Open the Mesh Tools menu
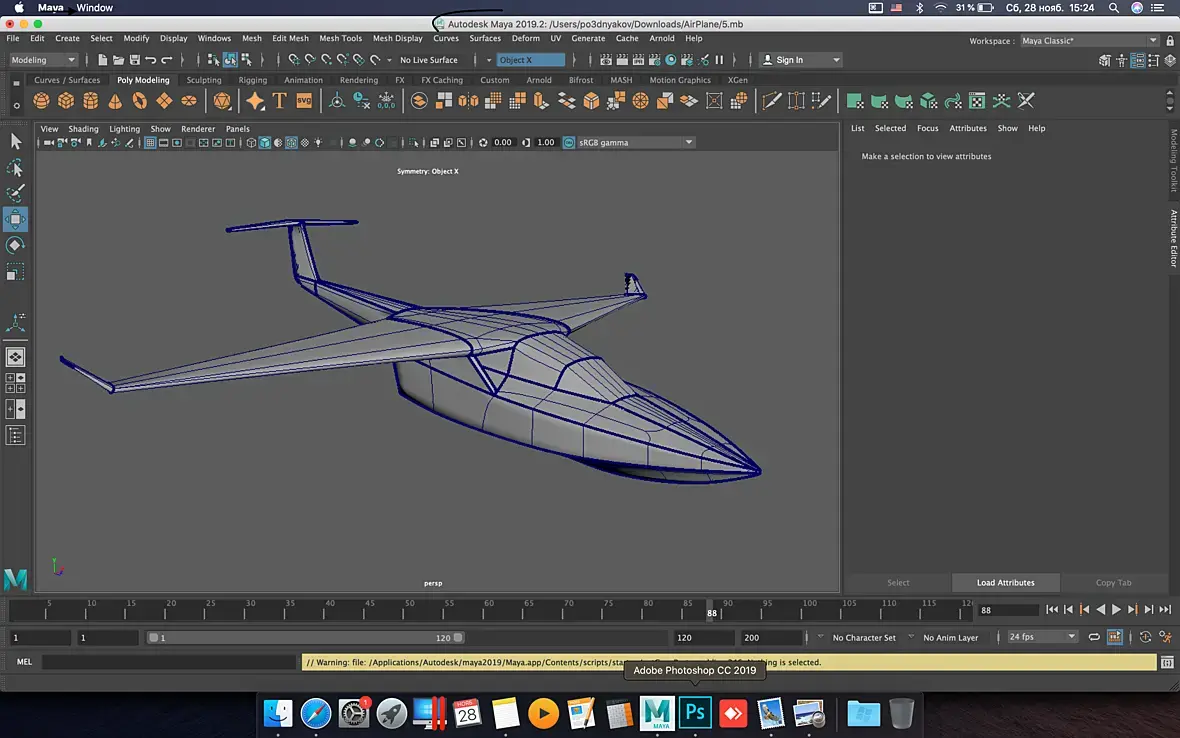The image size is (1180, 738). coord(340,38)
